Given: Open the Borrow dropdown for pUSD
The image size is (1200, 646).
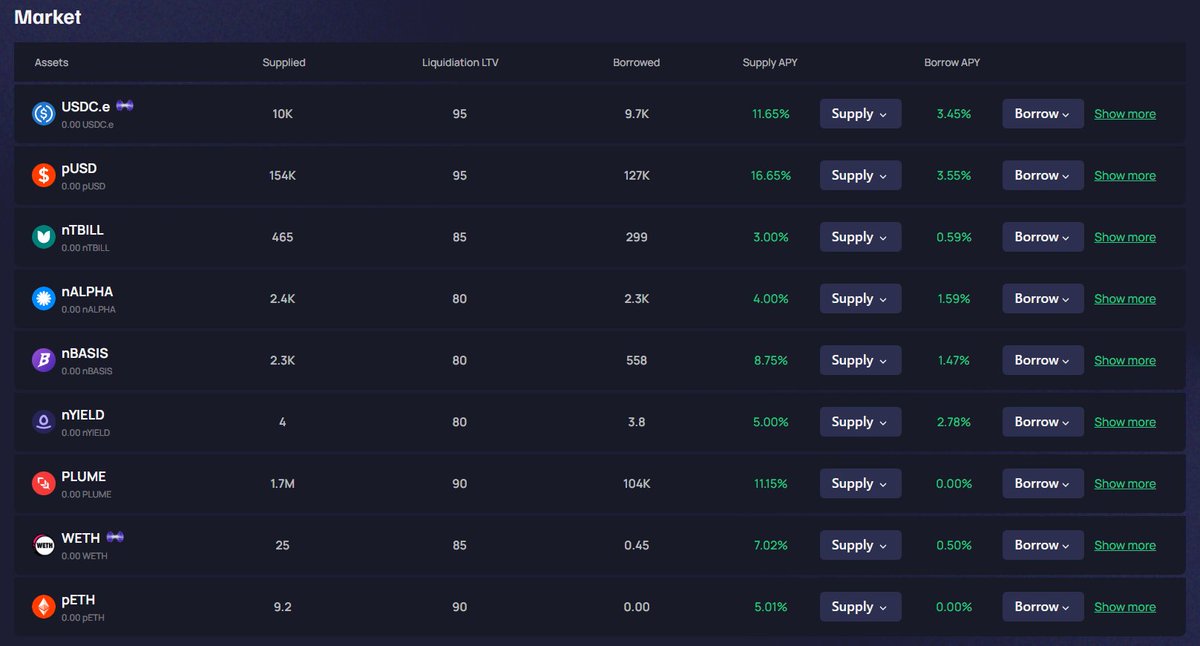Looking at the screenshot, I should 1043,175.
